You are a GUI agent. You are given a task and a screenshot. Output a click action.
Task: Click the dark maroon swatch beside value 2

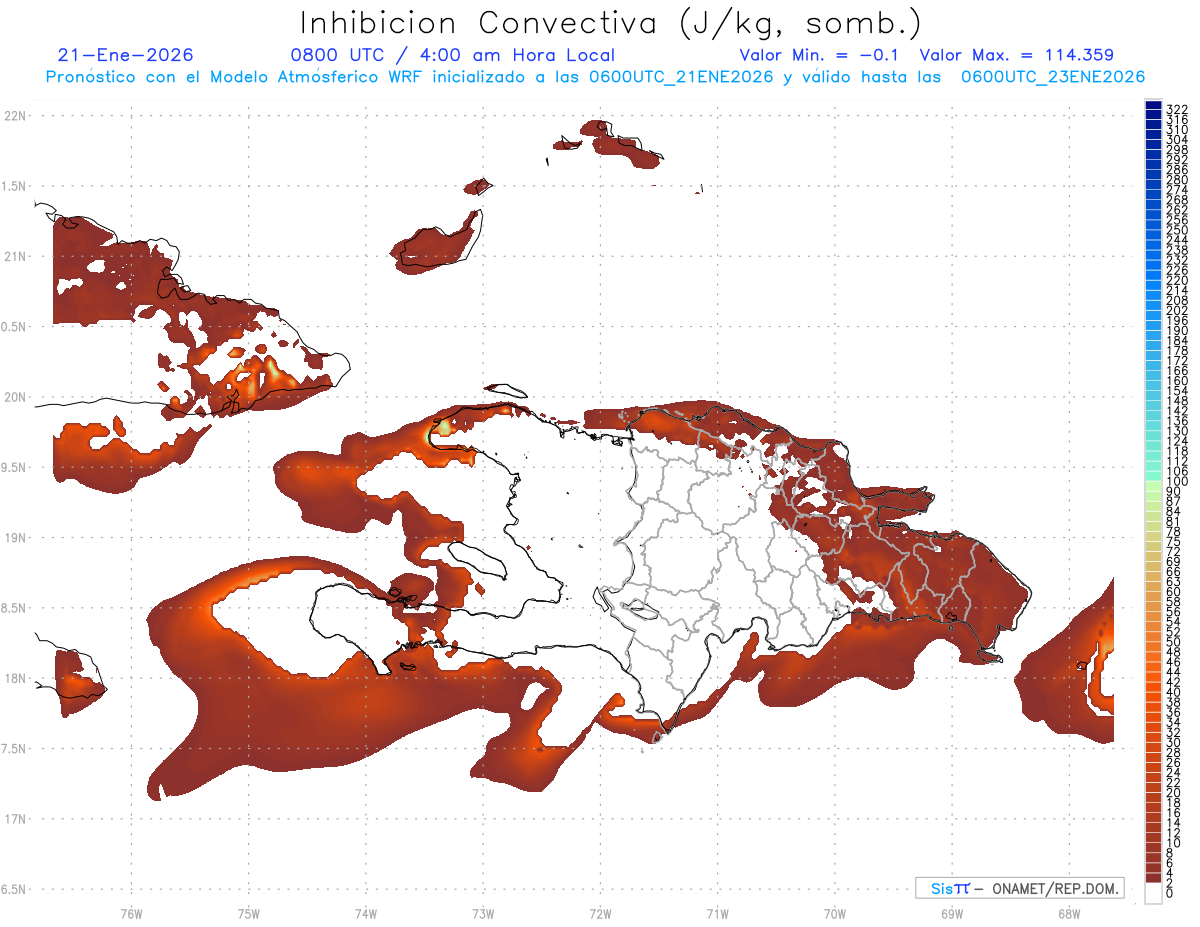(x=1153, y=878)
